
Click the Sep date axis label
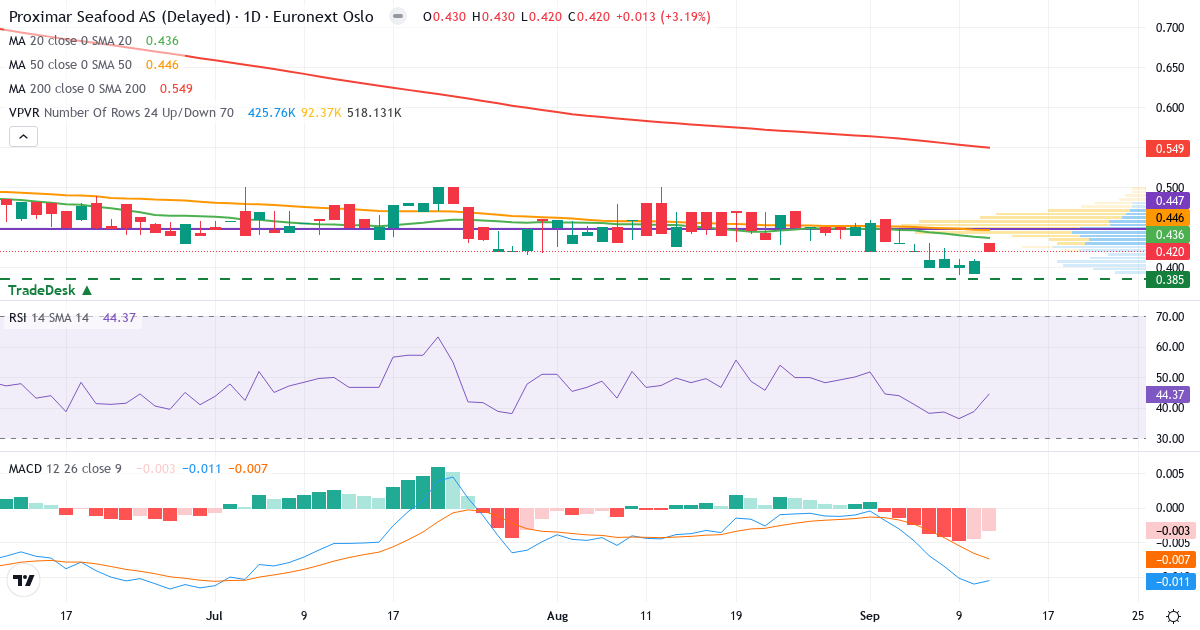[x=868, y=615]
